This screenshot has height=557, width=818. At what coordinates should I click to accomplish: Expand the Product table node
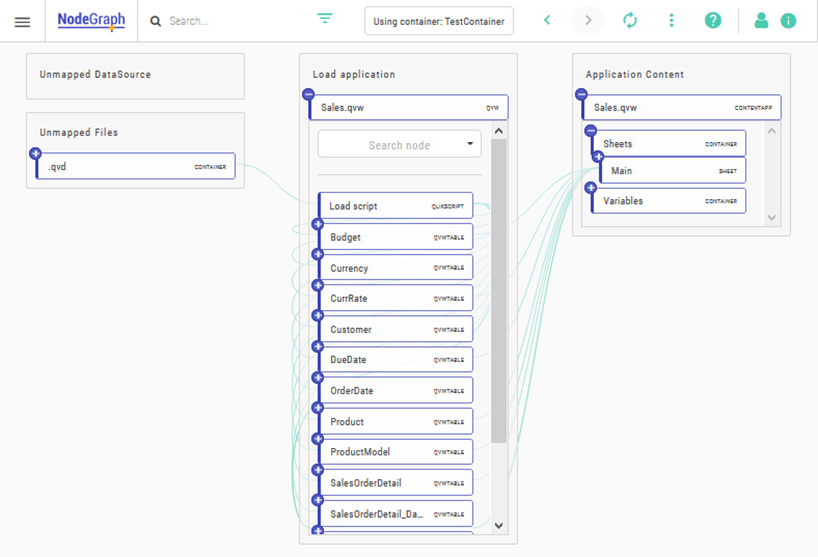[317, 408]
